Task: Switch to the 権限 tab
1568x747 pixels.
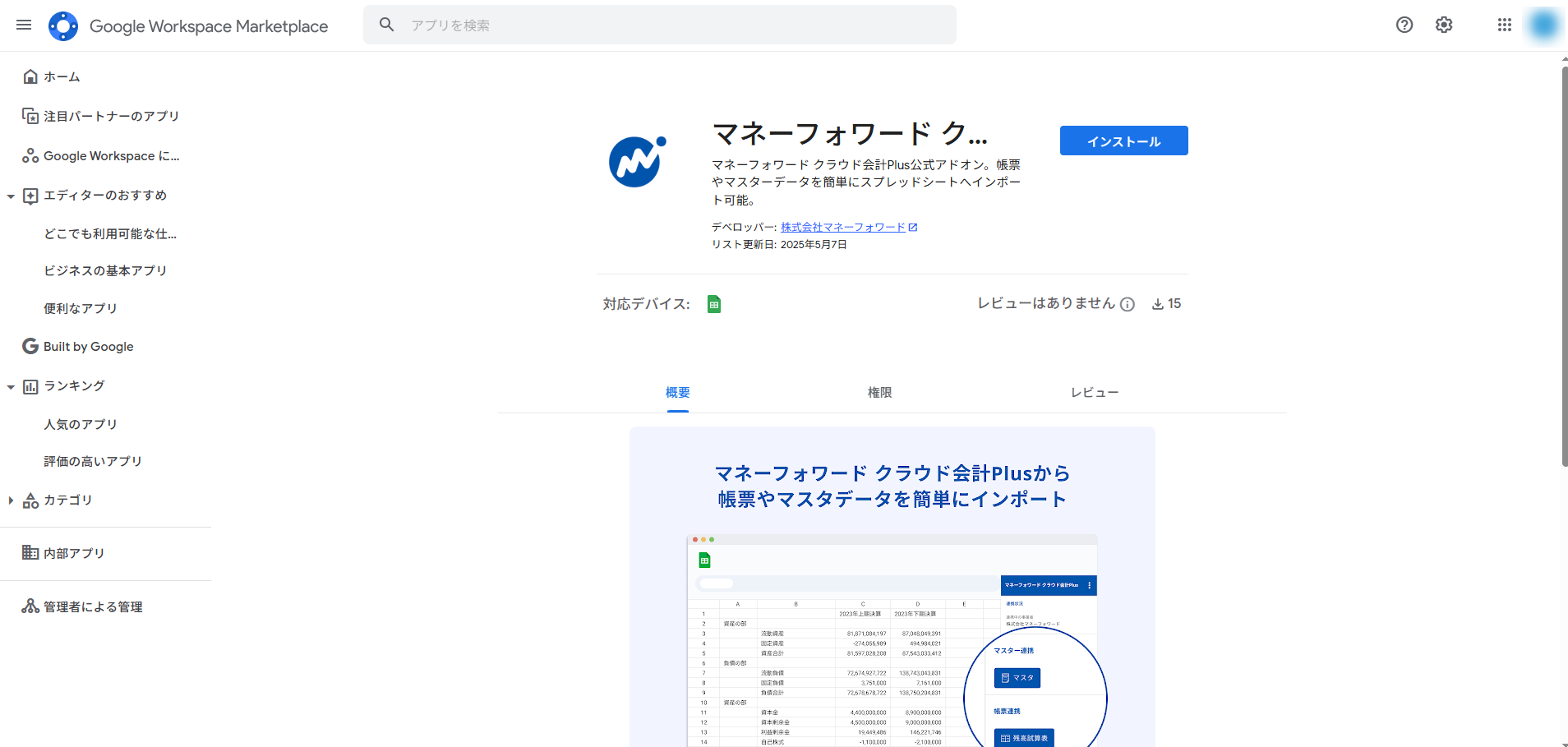Action: [880, 393]
